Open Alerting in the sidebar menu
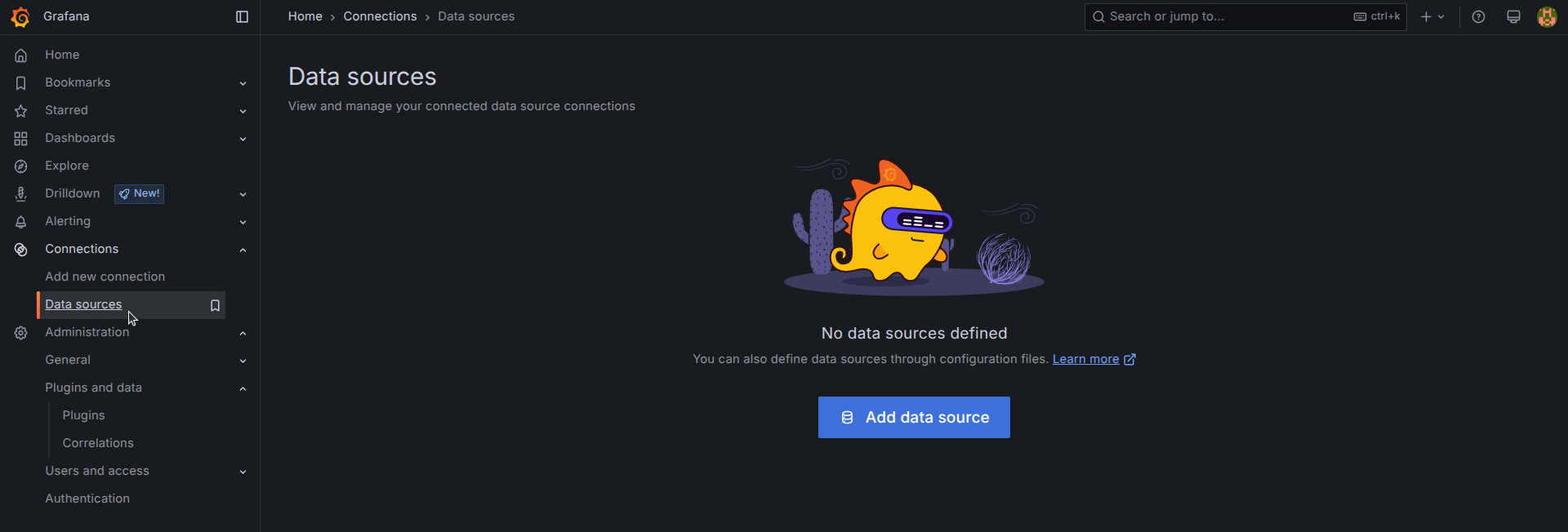Screen dimensions: 1568x532 68,221
